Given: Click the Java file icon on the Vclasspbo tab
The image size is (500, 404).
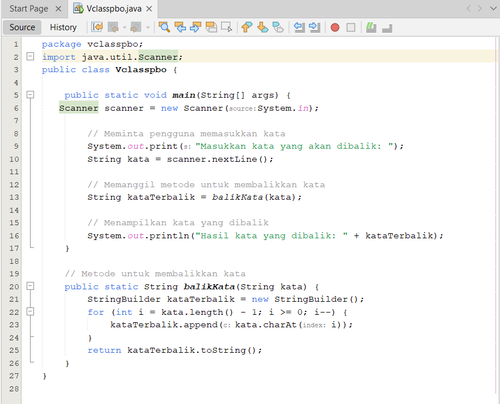Looking at the screenshot, I should (78, 9).
